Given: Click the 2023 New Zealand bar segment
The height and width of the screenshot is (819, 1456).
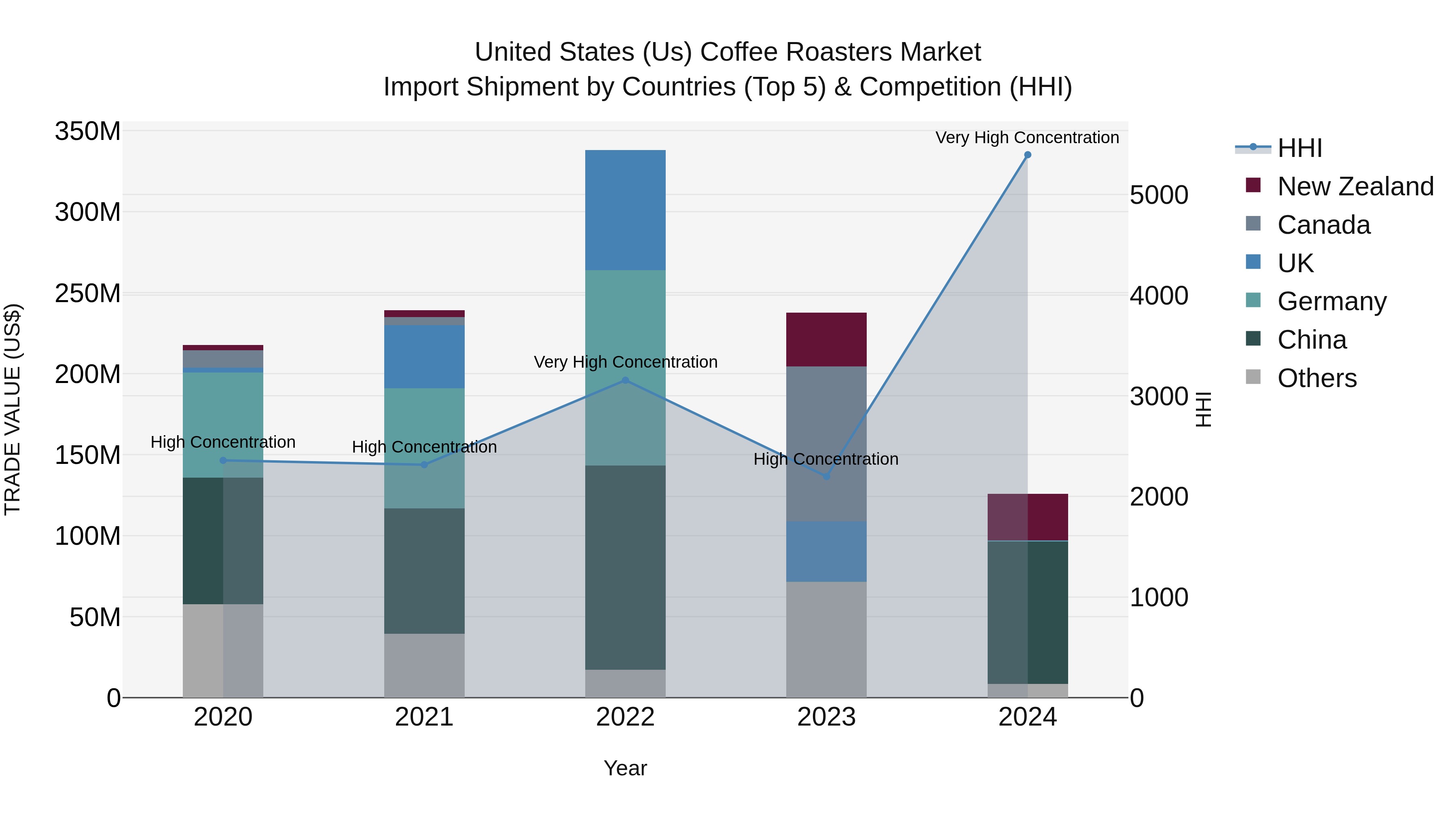Looking at the screenshot, I should click(826, 340).
